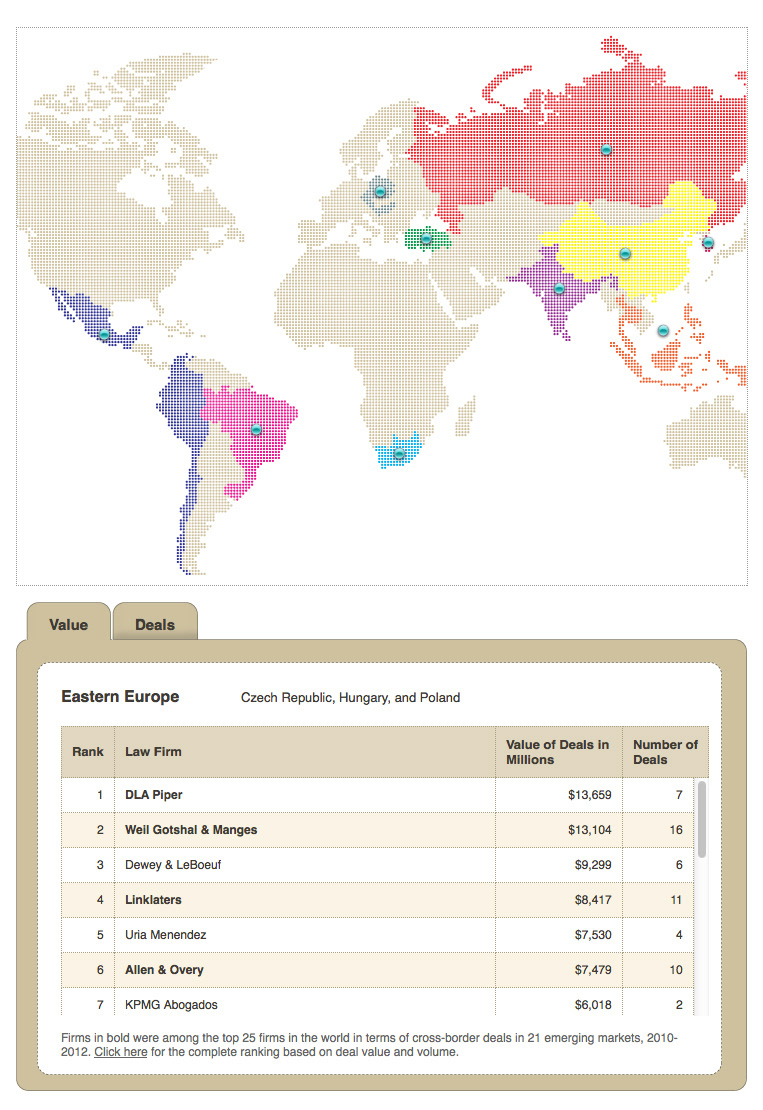Follow the 'Click here' complete ranking link
This screenshot has width=763, height=1110.
pyautogui.click(x=121, y=1052)
